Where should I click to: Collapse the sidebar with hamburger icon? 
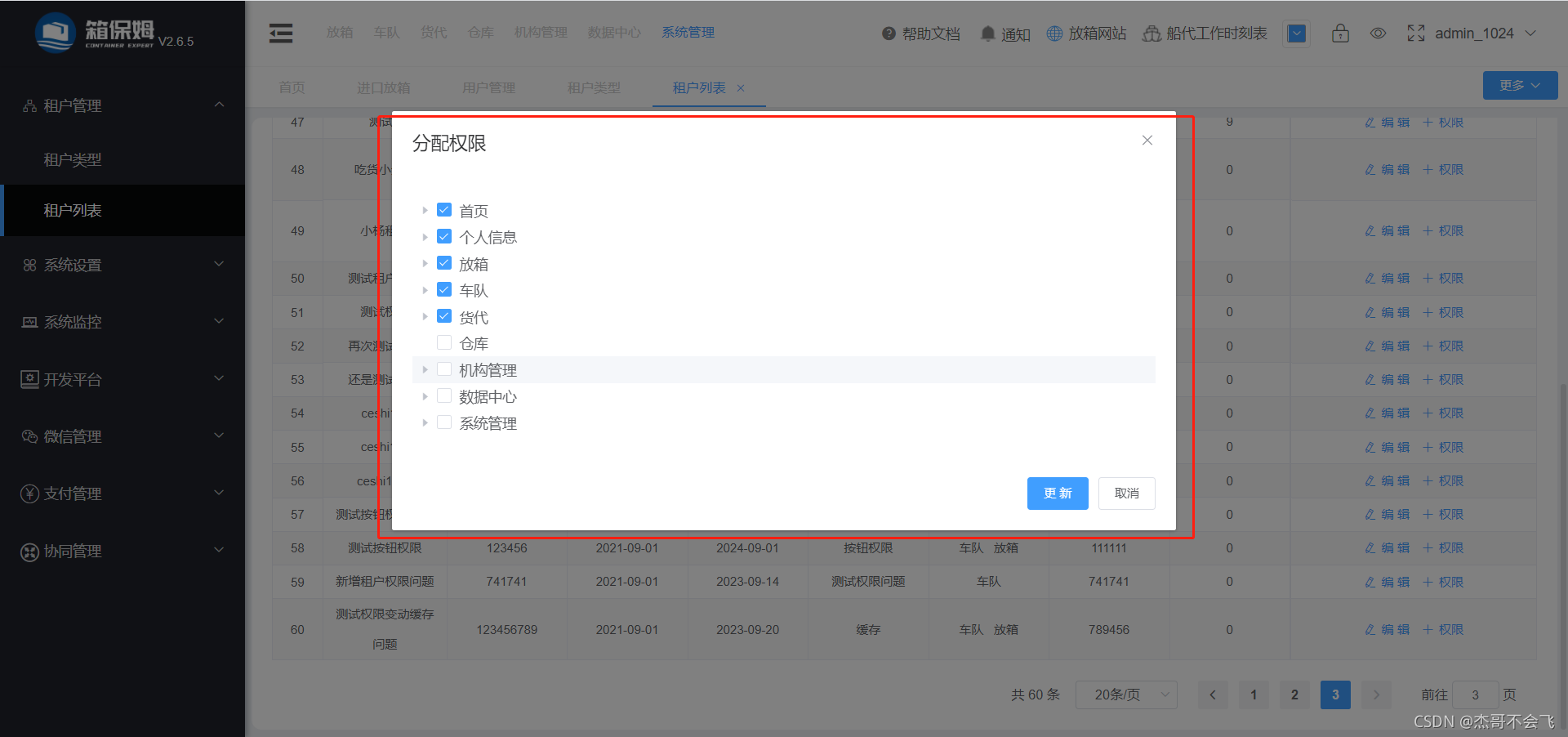(281, 33)
